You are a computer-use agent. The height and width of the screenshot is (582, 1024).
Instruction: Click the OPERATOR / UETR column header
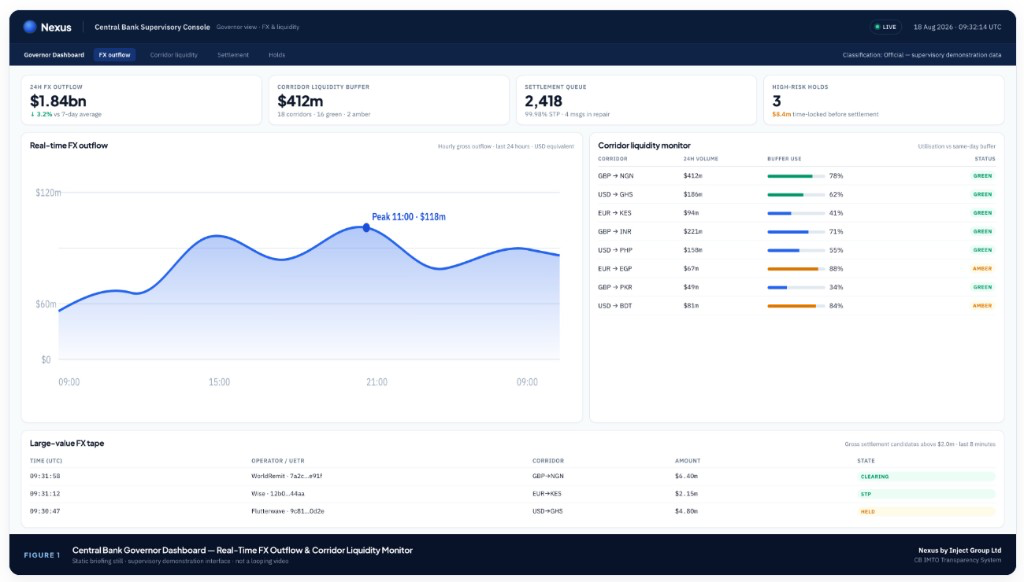278,461
